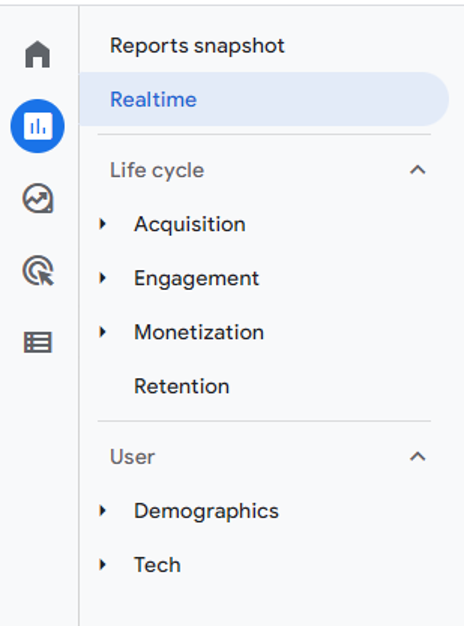
Task: Click the Acquisition label
Action: pyautogui.click(x=190, y=224)
